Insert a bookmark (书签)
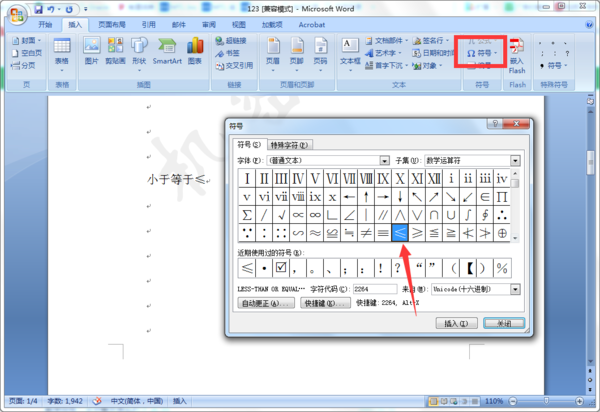The height and width of the screenshot is (412, 600). click(227, 53)
